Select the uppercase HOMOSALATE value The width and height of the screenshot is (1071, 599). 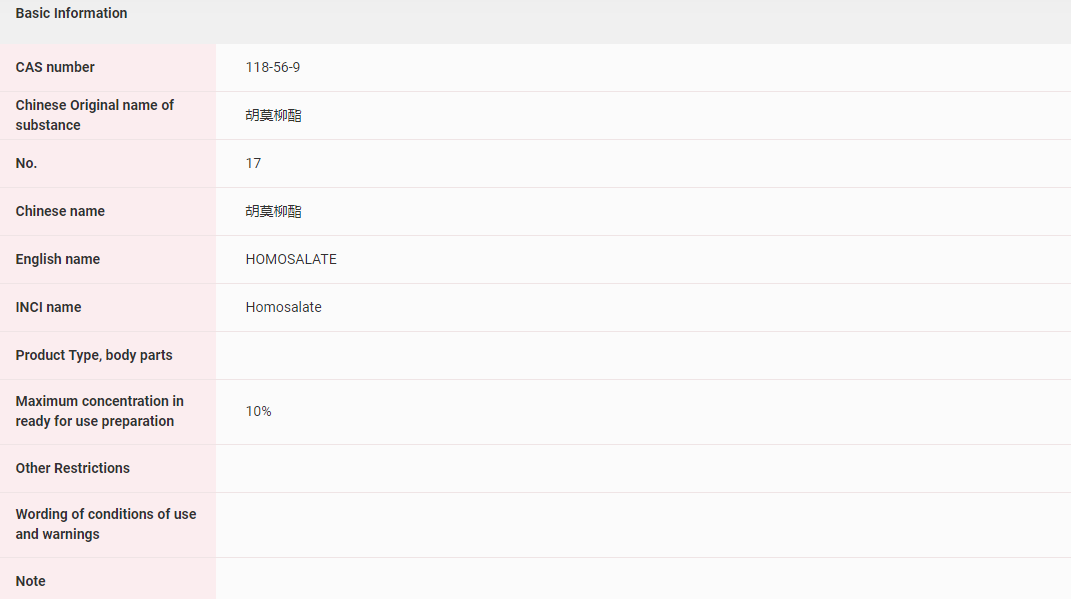[291, 260]
